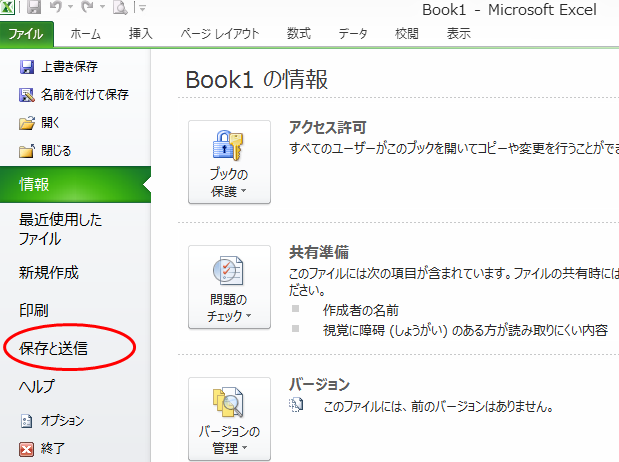Screen dimensions: 619x462
Task: Open the 印刷 section
Action: tap(34, 310)
